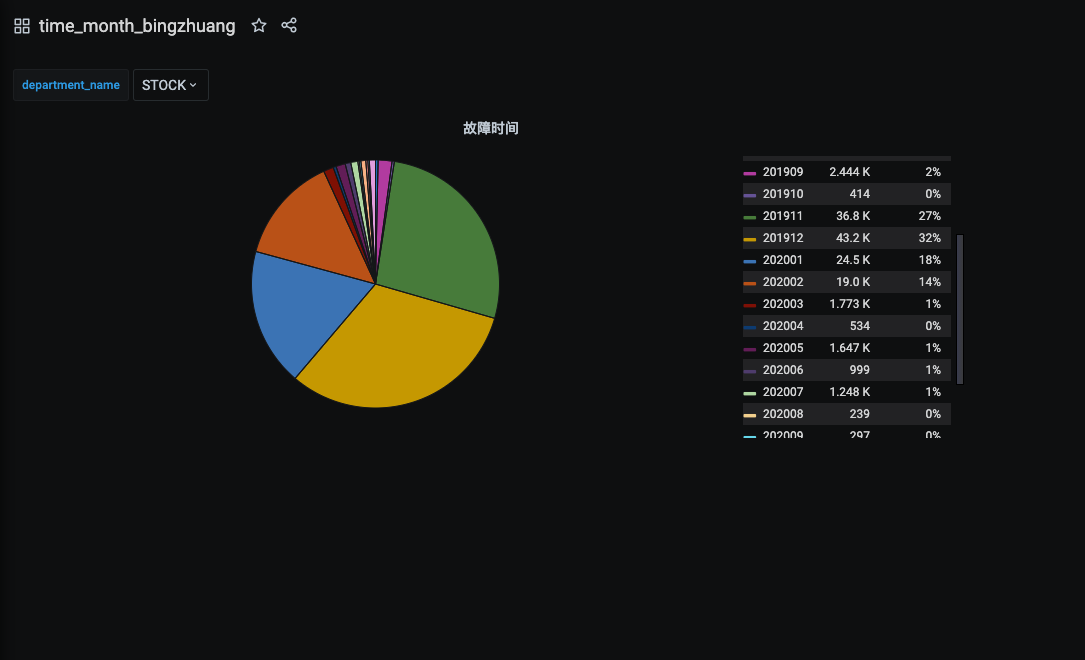Click the 24.5 K value cell
Viewport: 1085px width, 660px height.
click(x=852, y=260)
